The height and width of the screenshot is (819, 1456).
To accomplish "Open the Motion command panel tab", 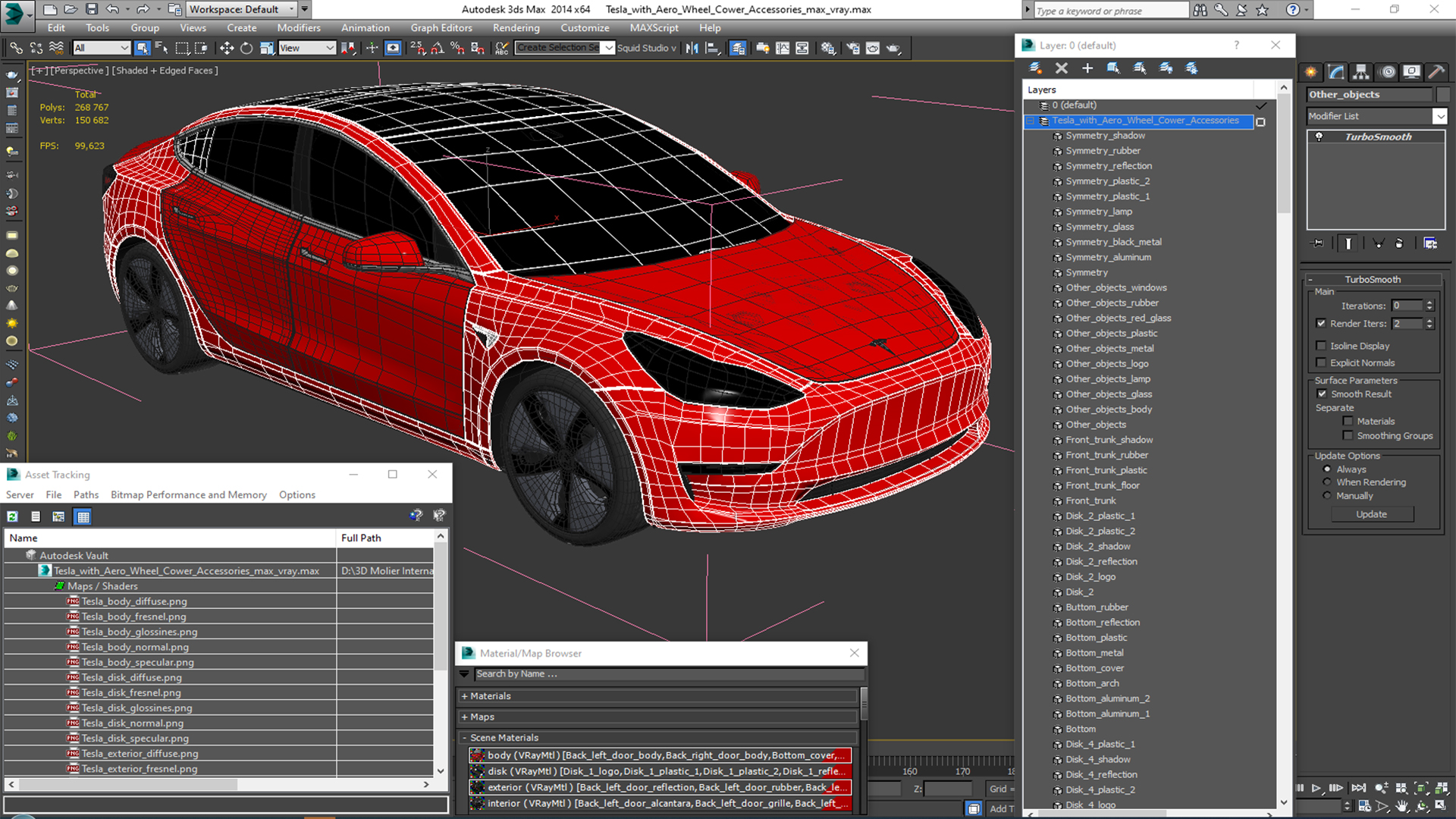I will [x=1387, y=72].
